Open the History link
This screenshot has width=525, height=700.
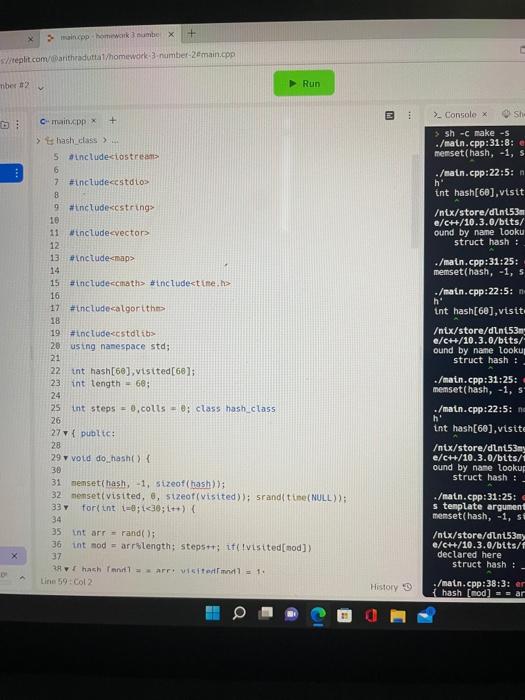click(391, 587)
